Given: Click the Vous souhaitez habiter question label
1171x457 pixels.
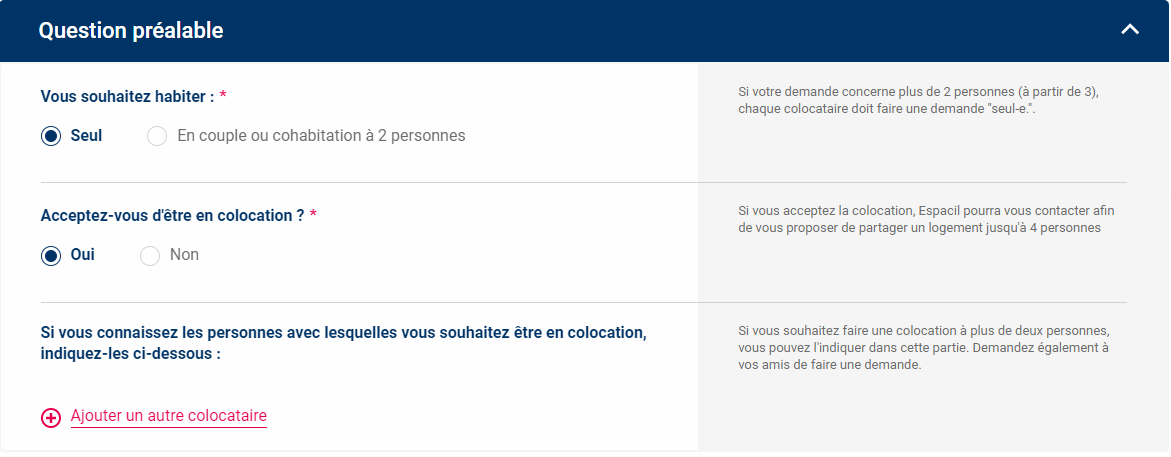Looking at the screenshot, I should click(x=128, y=96).
